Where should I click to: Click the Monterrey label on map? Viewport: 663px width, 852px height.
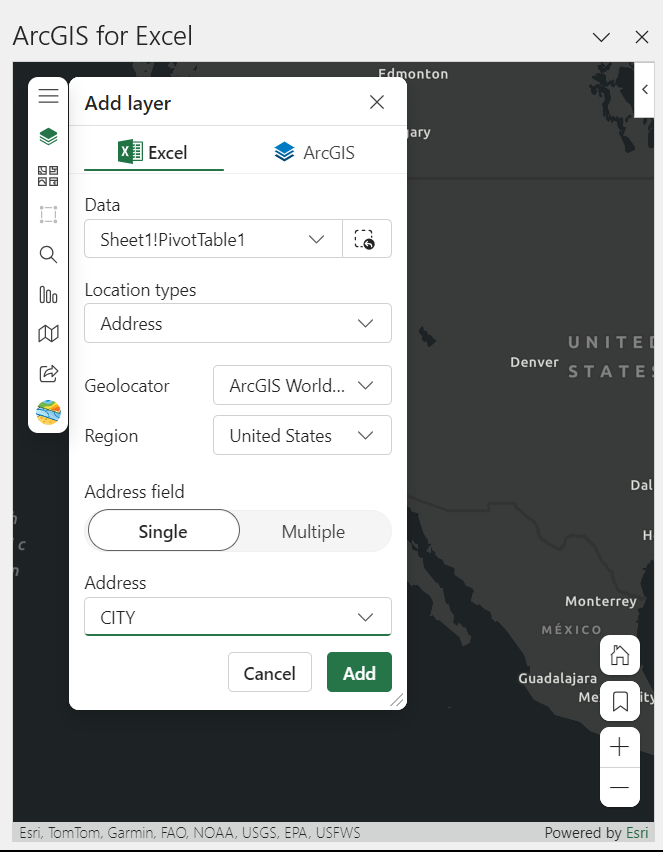pyautogui.click(x=601, y=602)
